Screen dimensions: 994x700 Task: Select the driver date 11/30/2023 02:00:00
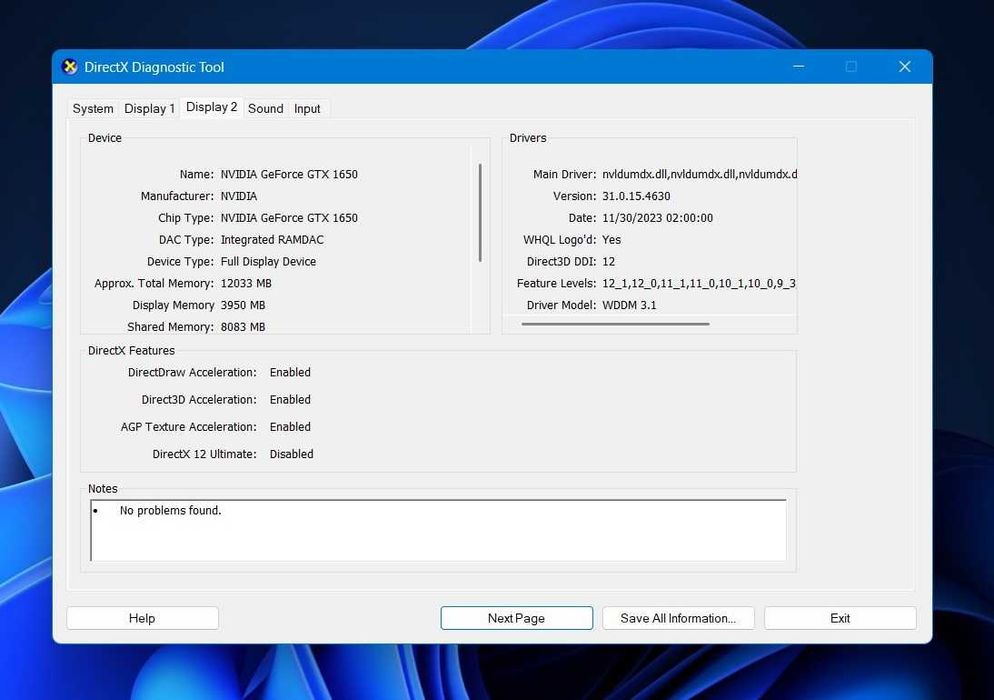click(x=657, y=218)
